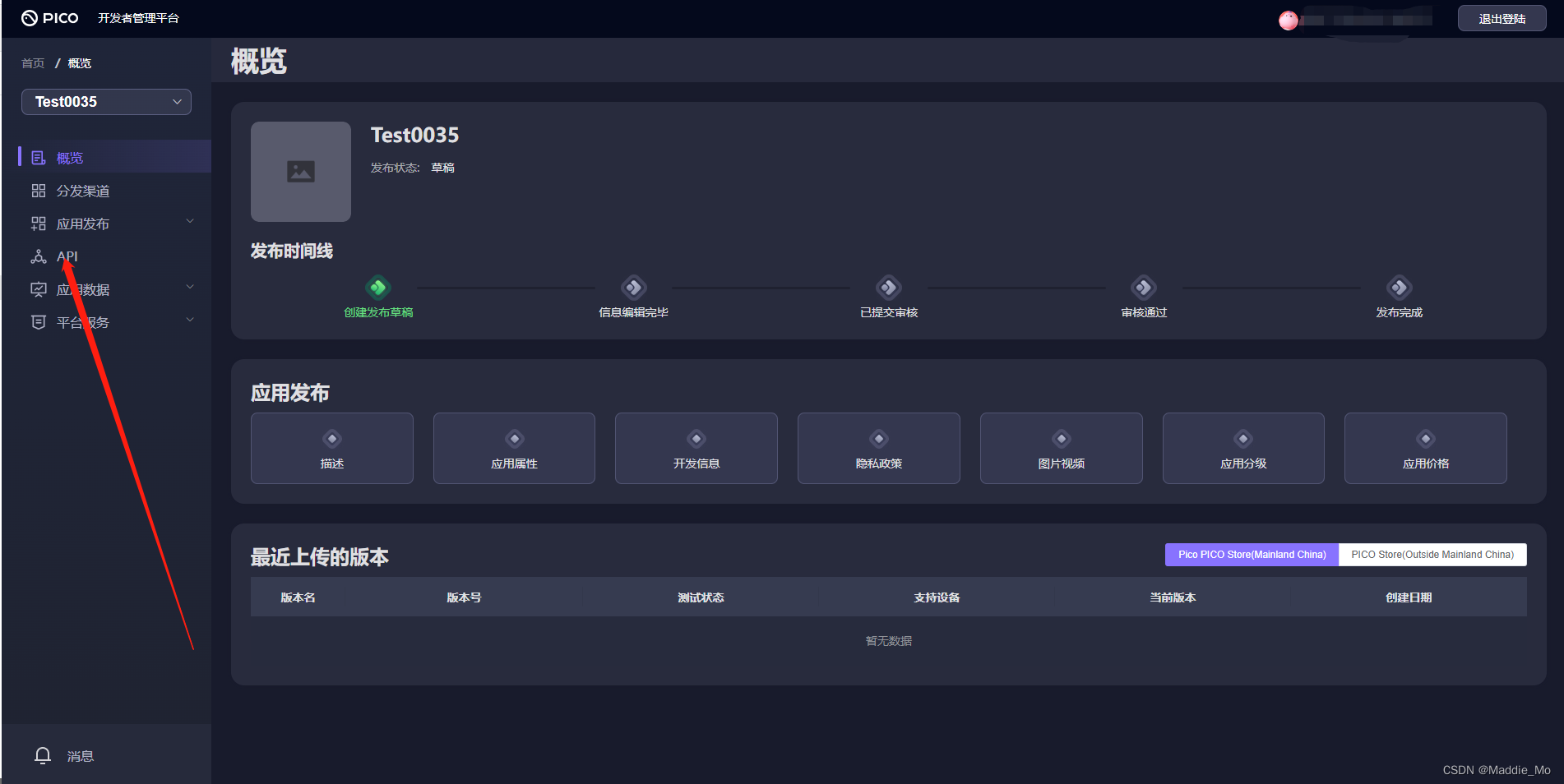
Task: Click the 当前版本 column header
Action: 1173,597
